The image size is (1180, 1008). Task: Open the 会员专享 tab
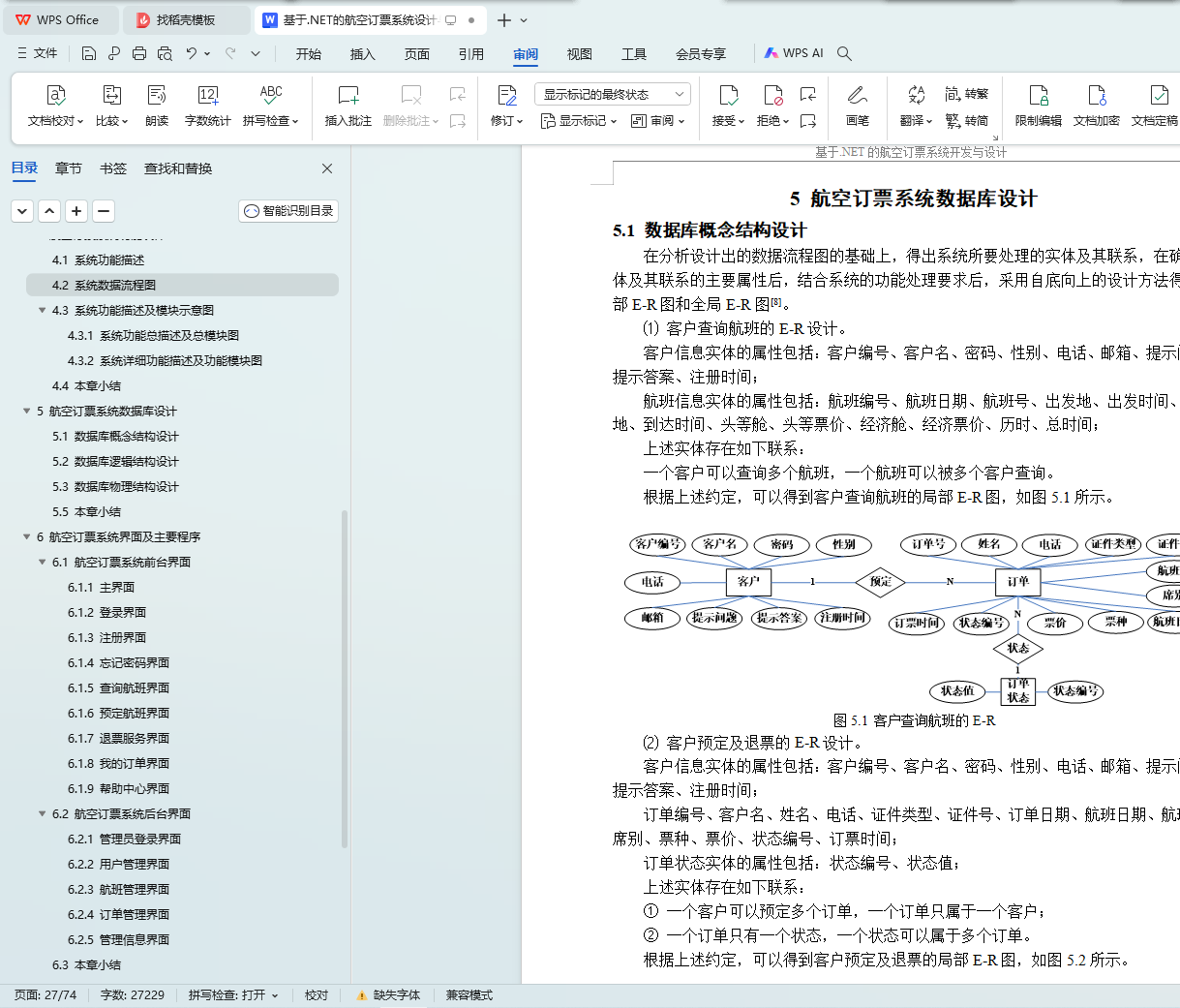coord(701,54)
